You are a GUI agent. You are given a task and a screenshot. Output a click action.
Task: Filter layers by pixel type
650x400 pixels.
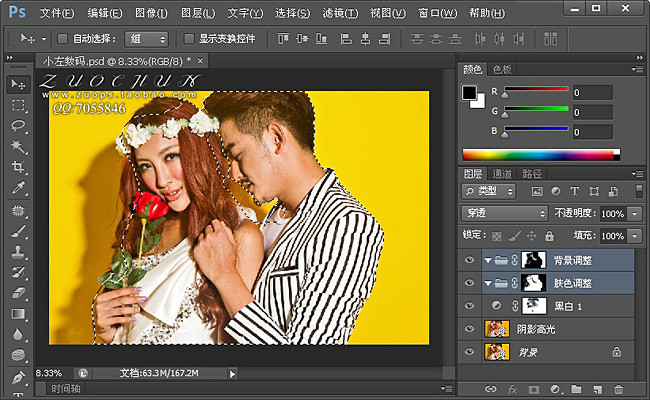537,191
